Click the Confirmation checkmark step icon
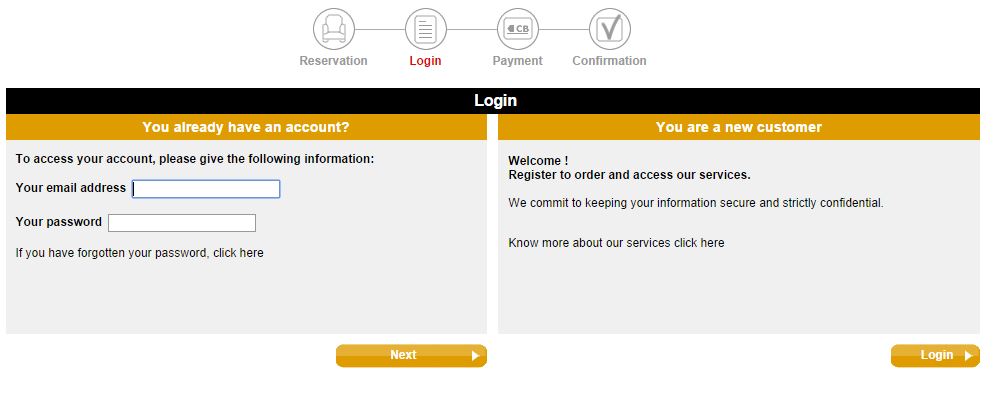 click(610, 29)
